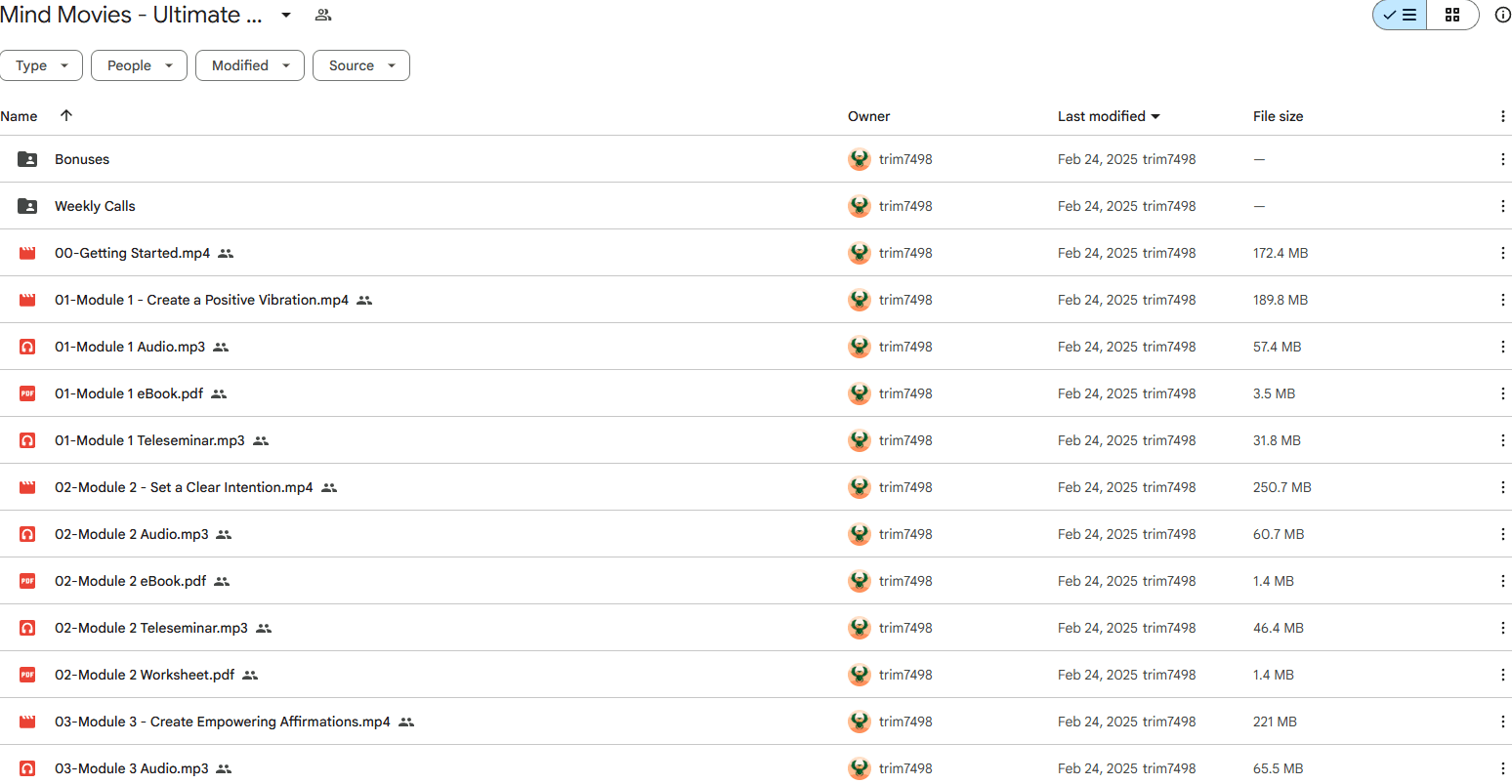The image size is (1512, 784).
Task: Click shared icon next to 00-Getting Started.mp4
Action: (226, 253)
